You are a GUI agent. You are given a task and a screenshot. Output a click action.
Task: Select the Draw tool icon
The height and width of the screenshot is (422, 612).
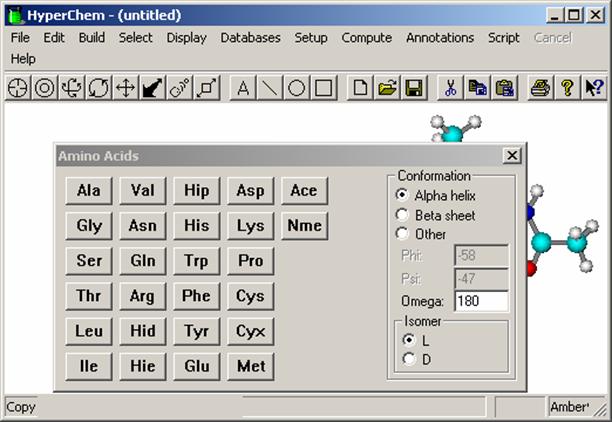18,88
